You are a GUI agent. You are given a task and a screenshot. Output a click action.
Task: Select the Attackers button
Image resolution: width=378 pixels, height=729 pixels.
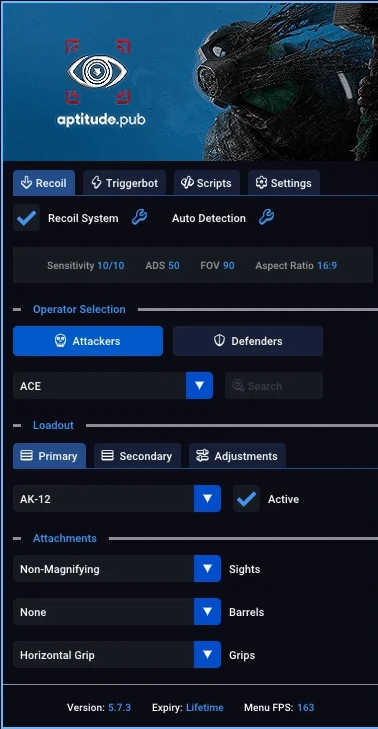88,341
